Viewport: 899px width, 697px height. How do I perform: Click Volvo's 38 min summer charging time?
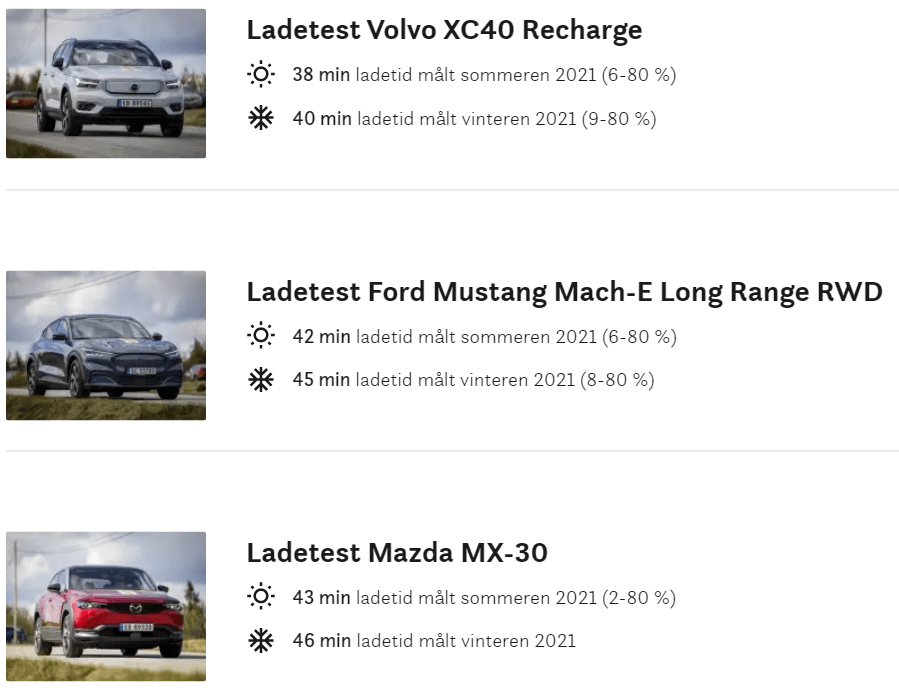(321, 75)
